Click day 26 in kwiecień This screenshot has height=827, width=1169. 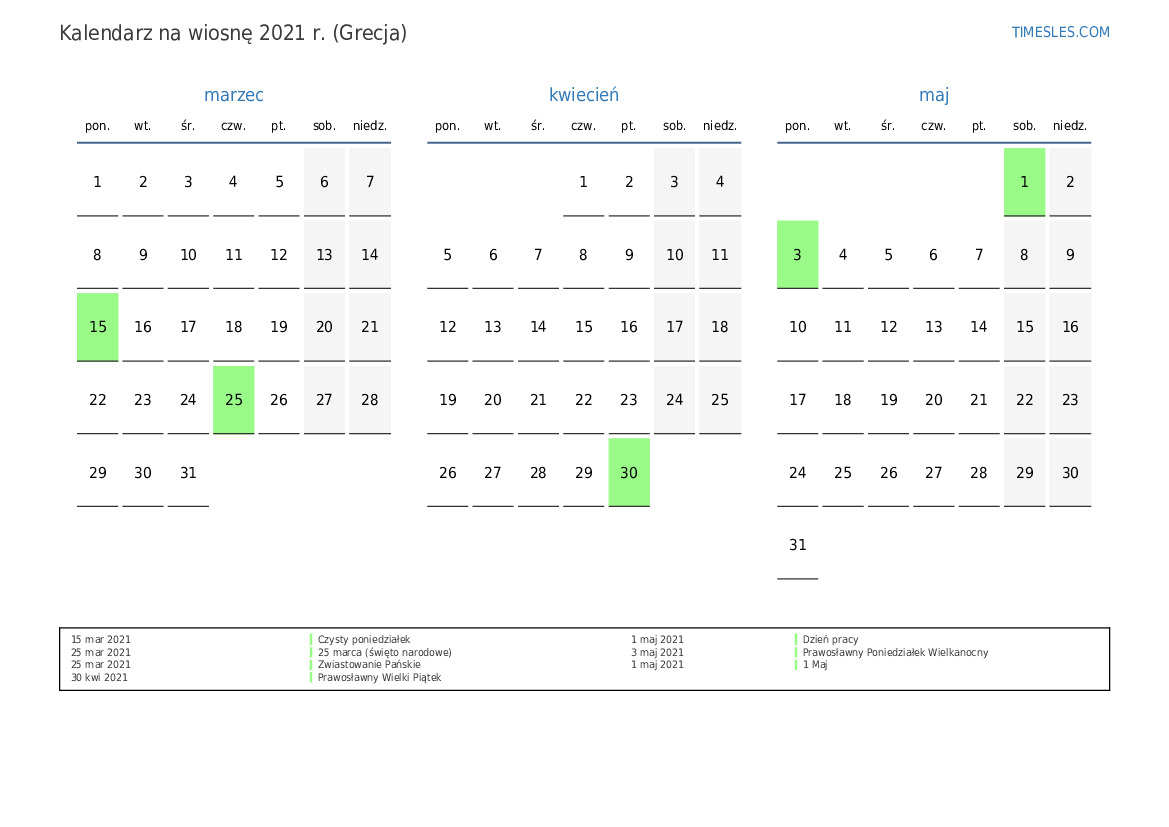(x=447, y=472)
